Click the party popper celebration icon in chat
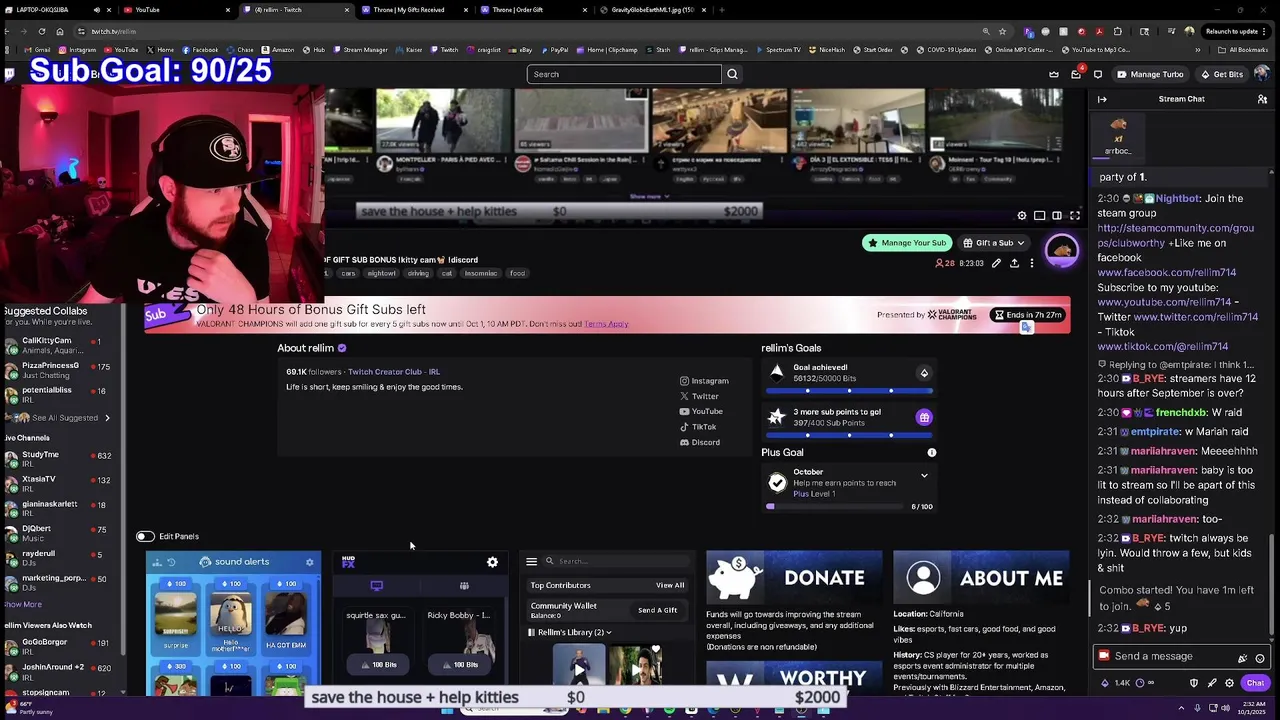1280x720 pixels. click(1243, 657)
